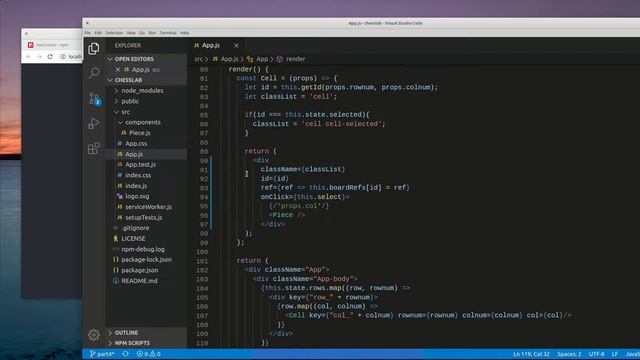Open the Run and Debug view icon
The height and width of the screenshot is (360, 640).
coord(94,123)
